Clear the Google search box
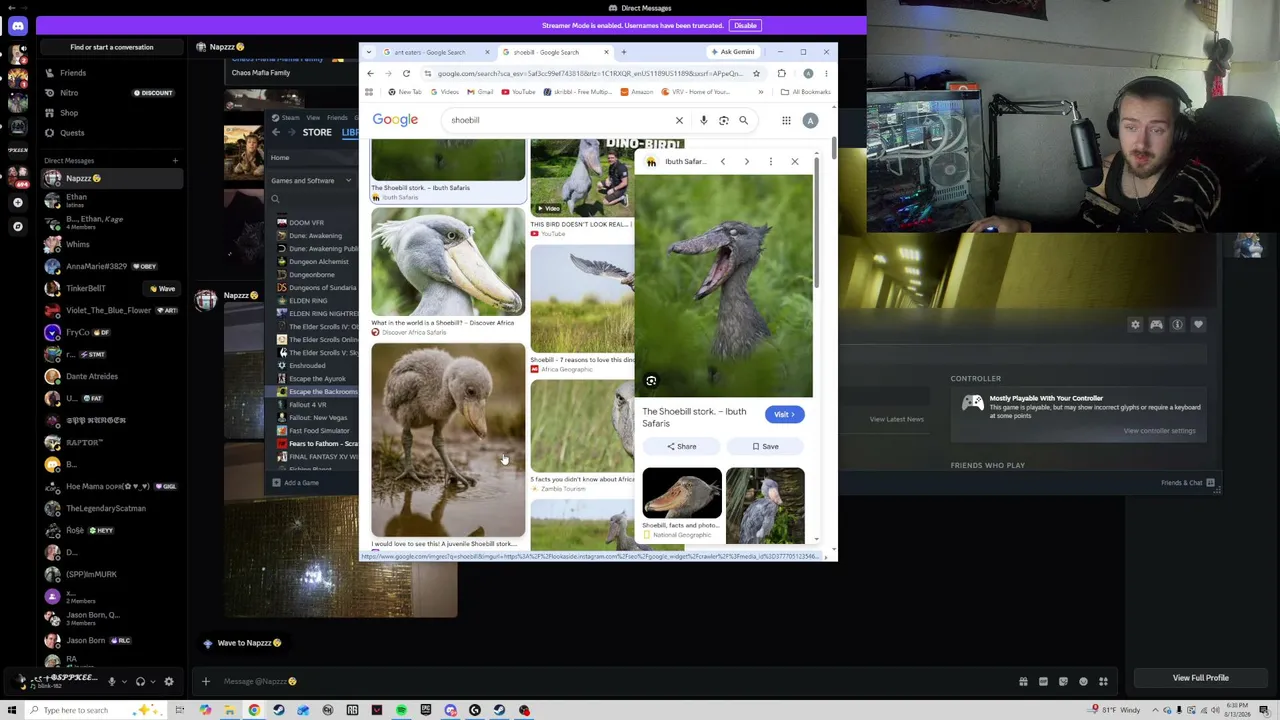This screenshot has height=720, width=1280. coord(679,120)
